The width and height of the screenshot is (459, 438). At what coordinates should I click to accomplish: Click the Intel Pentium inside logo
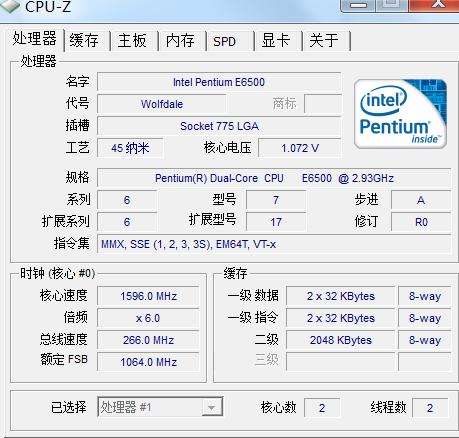(400, 114)
